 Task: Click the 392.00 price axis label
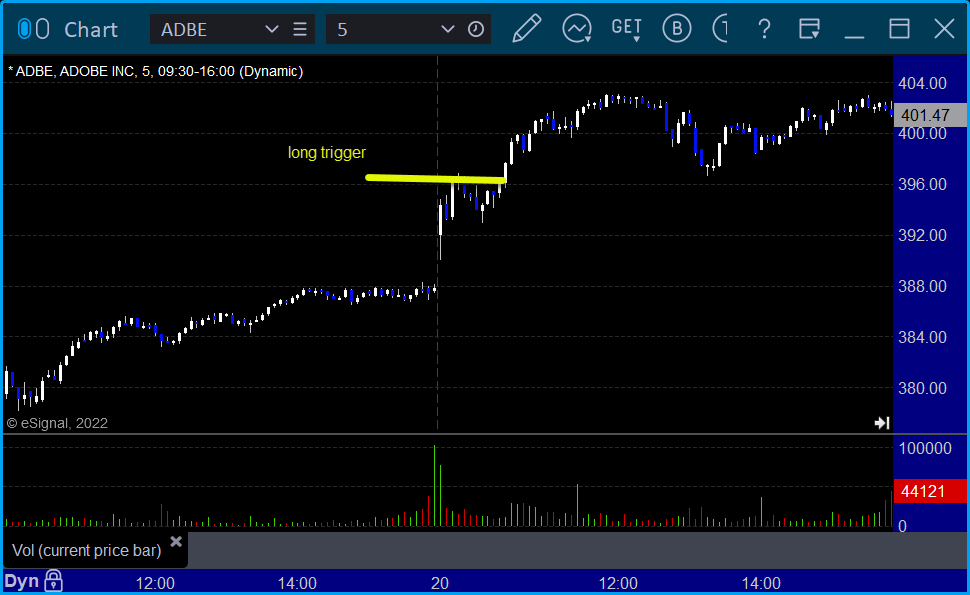(x=922, y=235)
